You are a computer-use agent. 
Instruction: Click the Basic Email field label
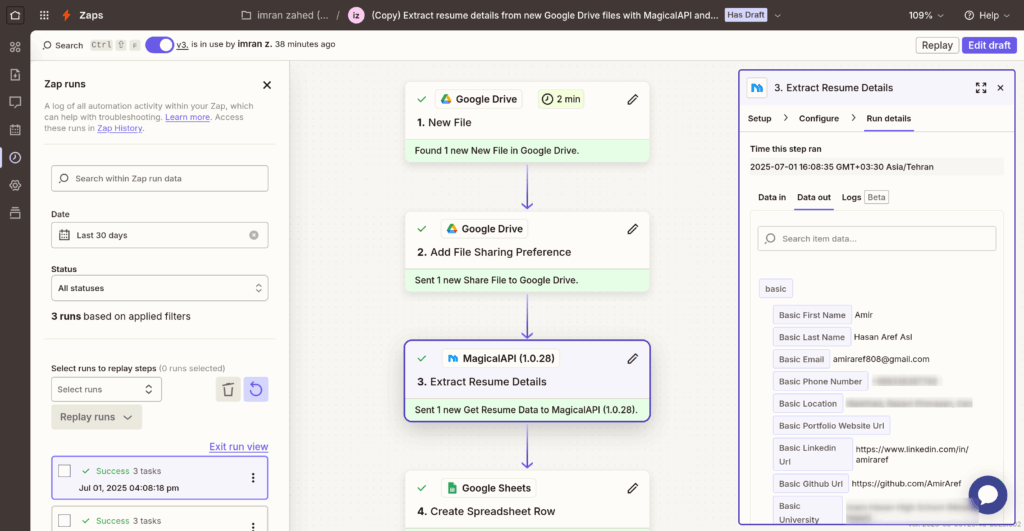click(801, 359)
